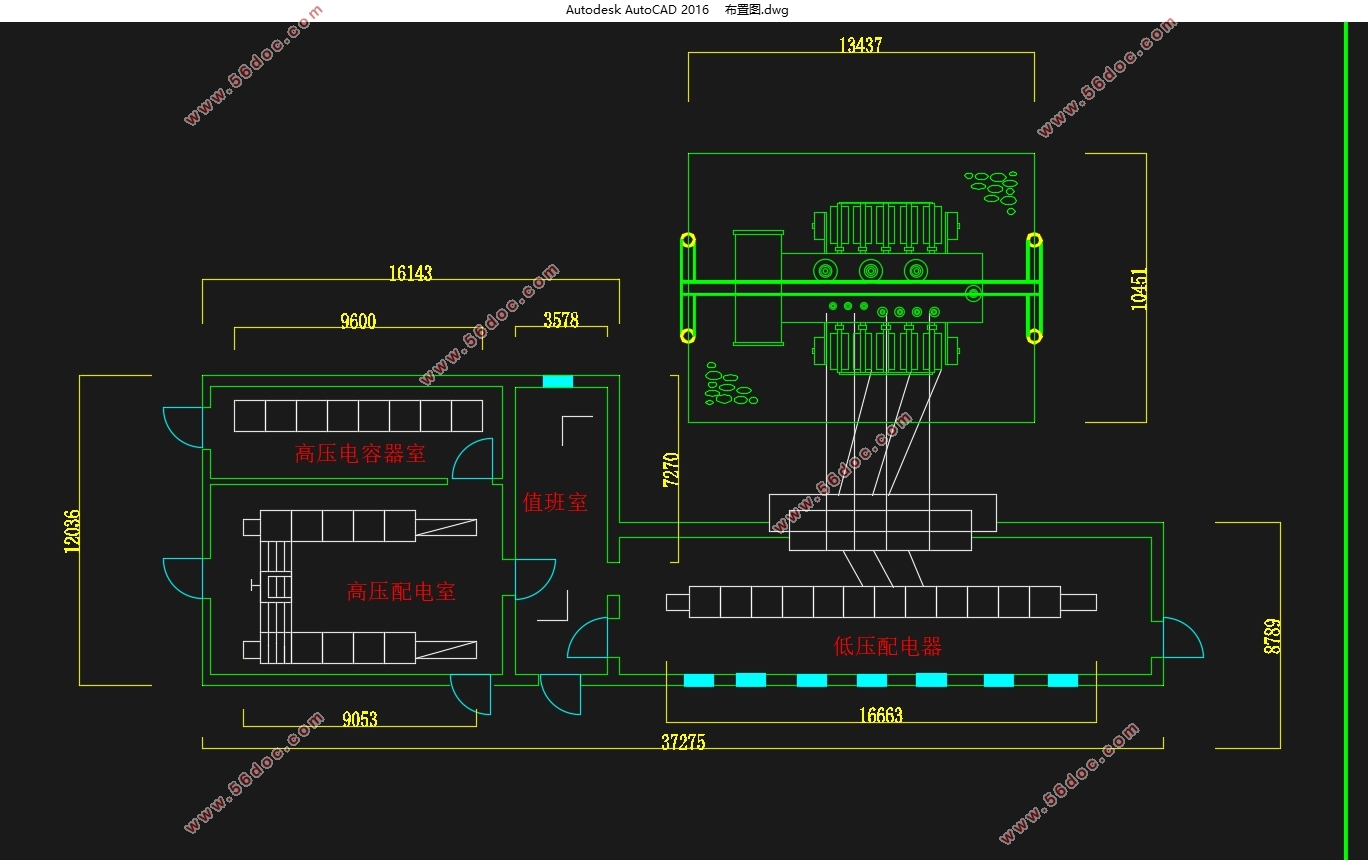
Task: Click the vertical 10451 dimension text
Action: click(1140, 288)
